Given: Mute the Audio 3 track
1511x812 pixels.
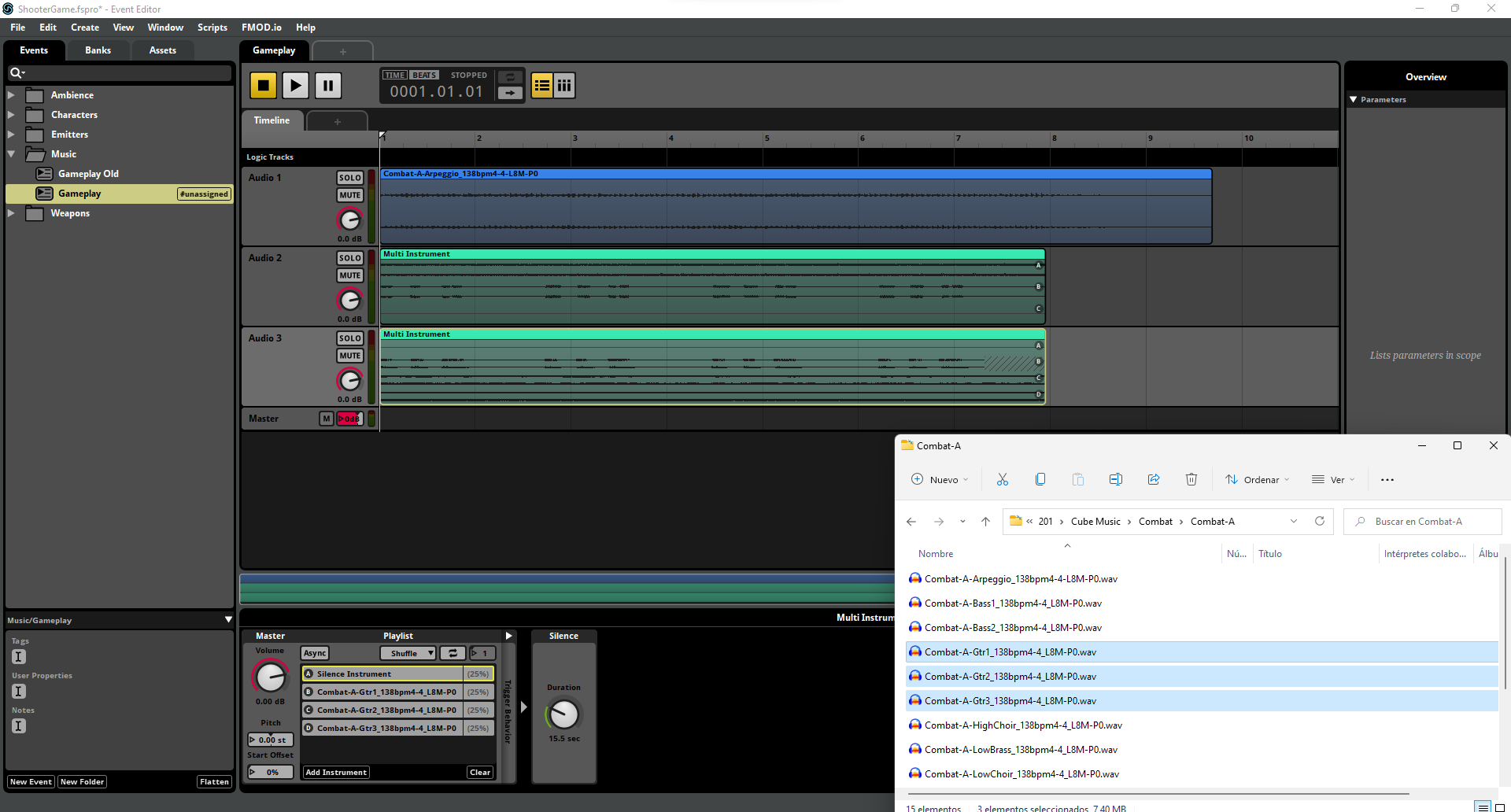Looking at the screenshot, I should (x=350, y=356).
